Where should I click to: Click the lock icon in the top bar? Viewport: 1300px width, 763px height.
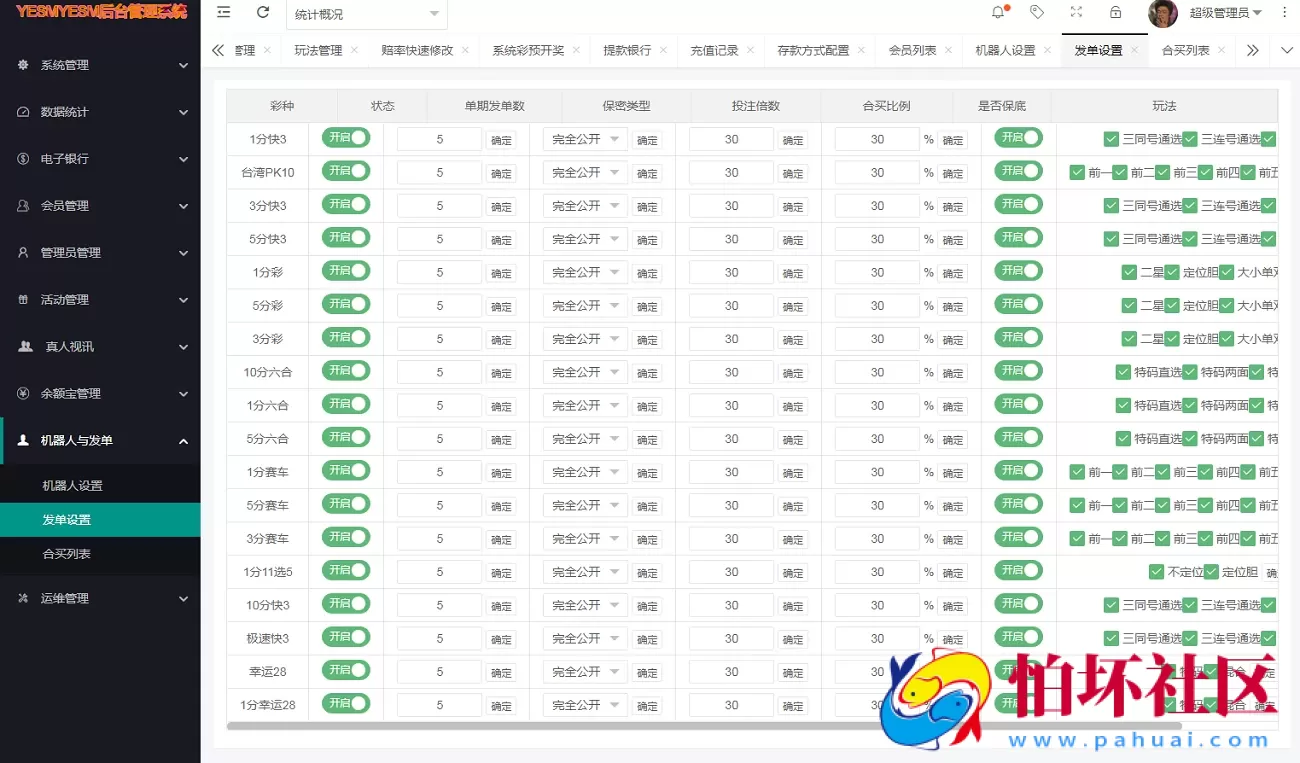[1114, 13]
